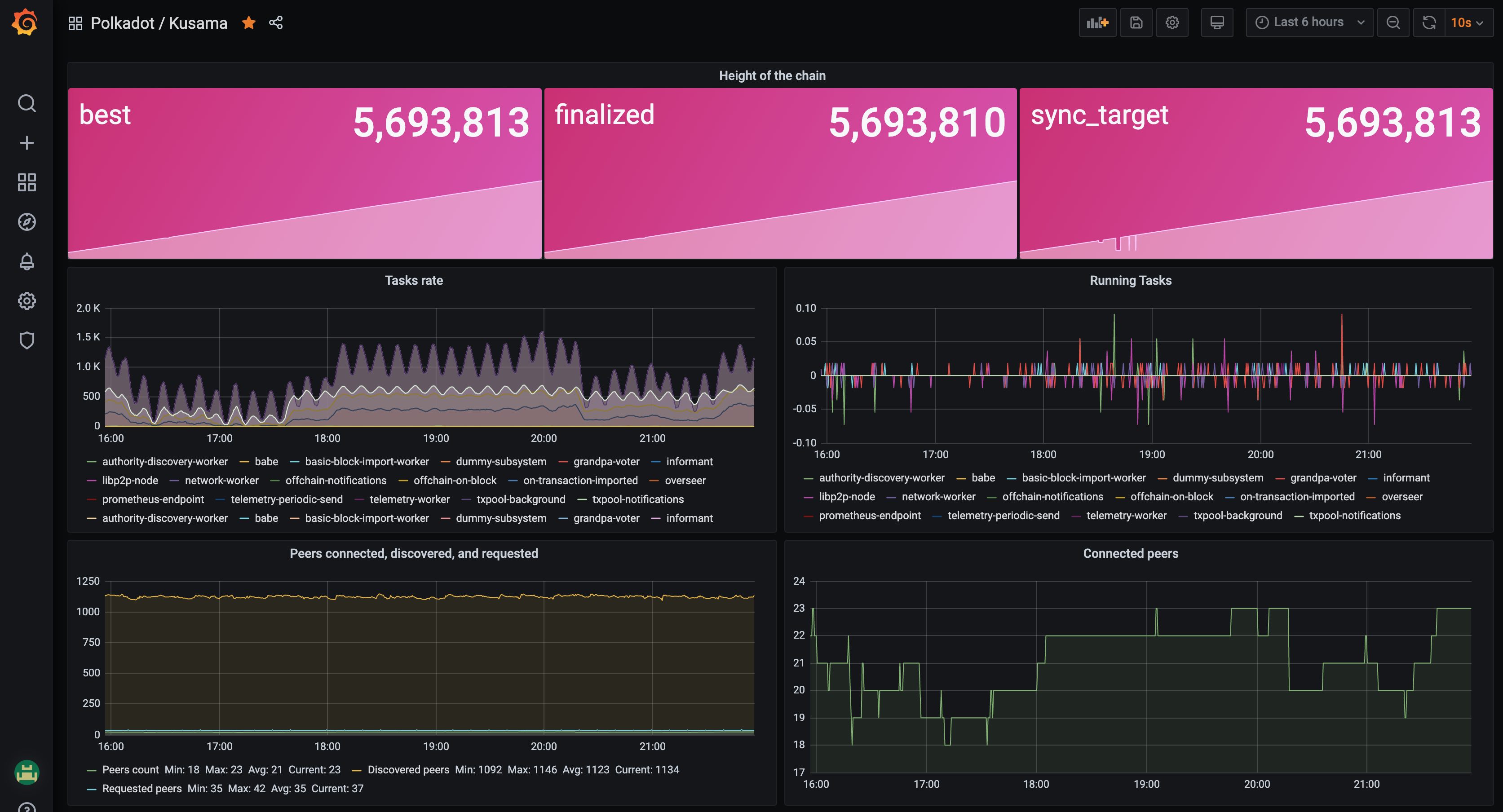The width and height of the screenshot is (1503, 812).
Task: Click the Add panel toolbar icon
Action: pos(1097,23)
